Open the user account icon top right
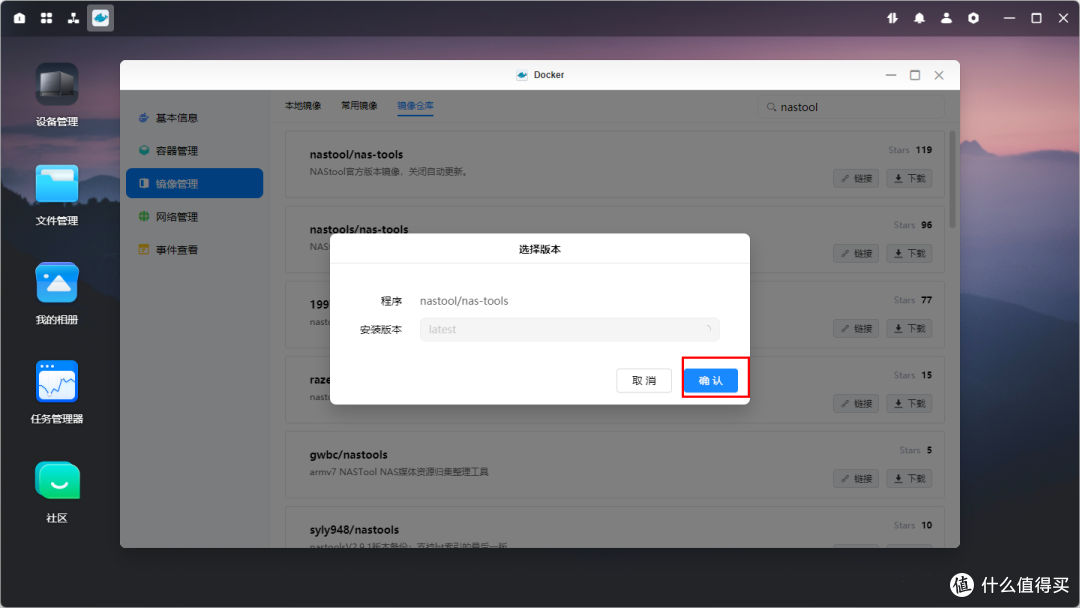The image size is (1080, 608). [946, 17]
